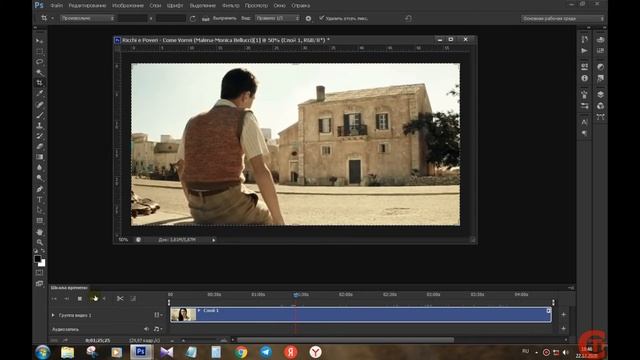Open Chrome from the taskbar
This screenshot has width=640, height=360.
tap(241, 352)
